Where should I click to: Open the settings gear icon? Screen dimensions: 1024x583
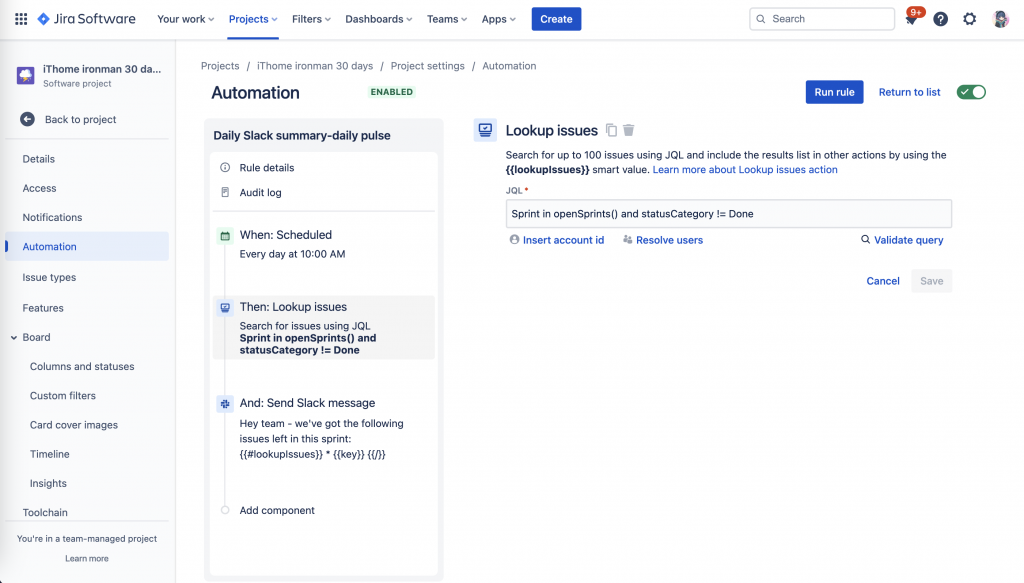969,19
